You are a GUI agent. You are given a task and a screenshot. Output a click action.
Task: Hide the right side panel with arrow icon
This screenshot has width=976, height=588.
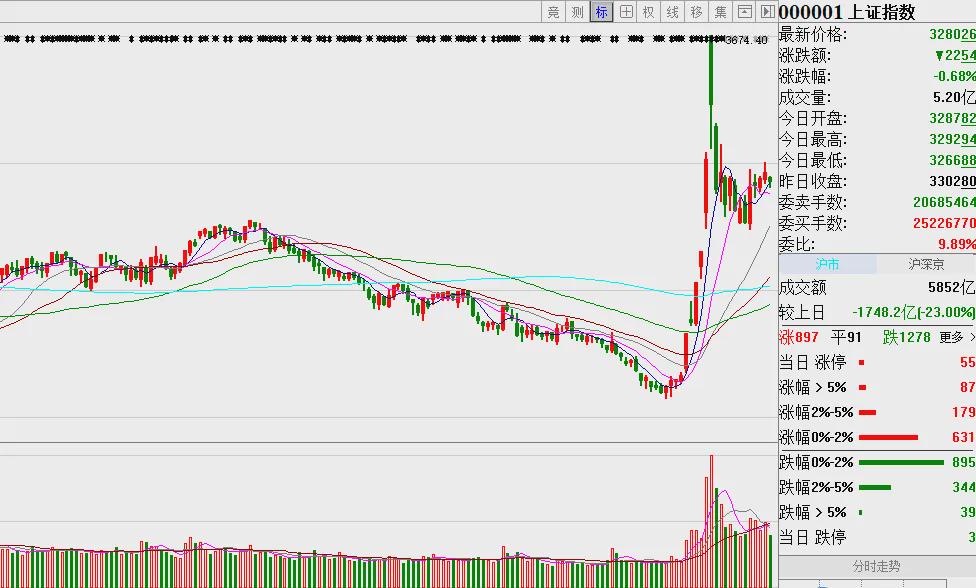(x=767, y=12)
